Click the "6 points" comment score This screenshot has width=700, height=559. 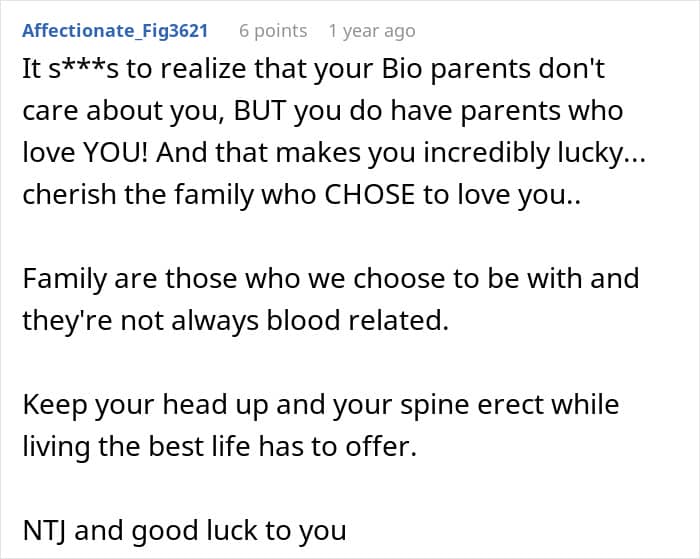(x=273, y=31)
